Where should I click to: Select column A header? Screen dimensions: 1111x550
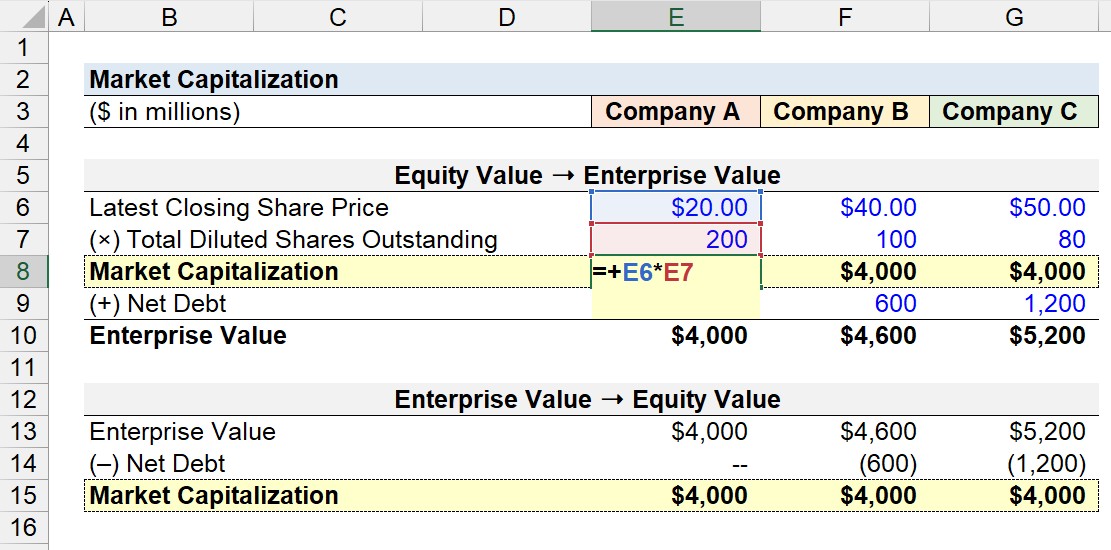point(67,16)
